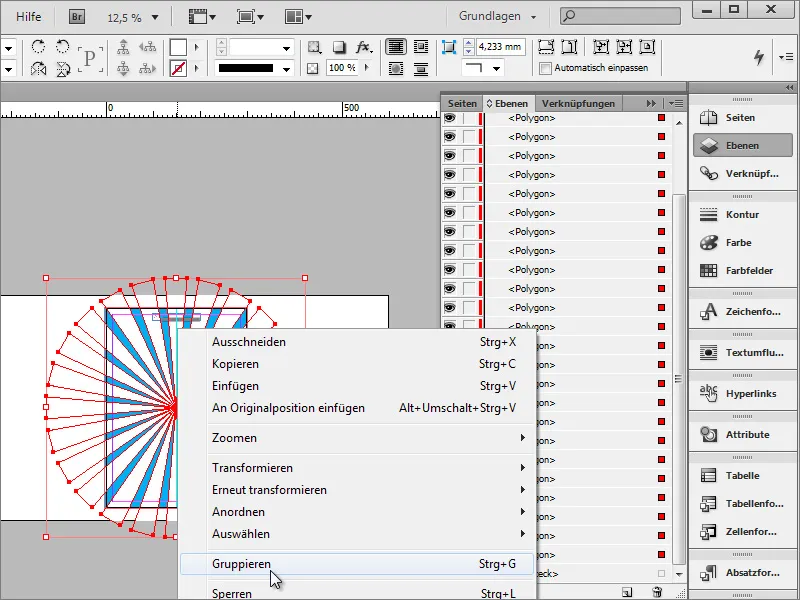Open the arrange documents dropdown

tap(298, 17)
